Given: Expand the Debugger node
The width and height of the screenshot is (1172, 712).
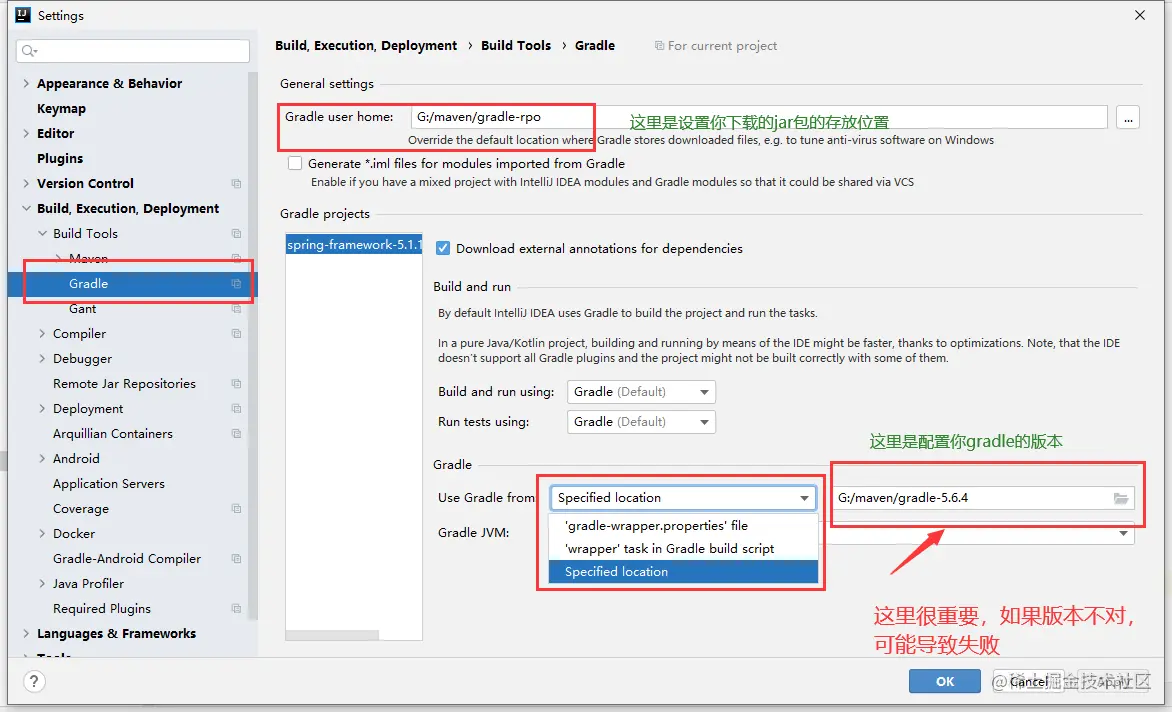Looking at the screenshot, I should pos(42,359).
